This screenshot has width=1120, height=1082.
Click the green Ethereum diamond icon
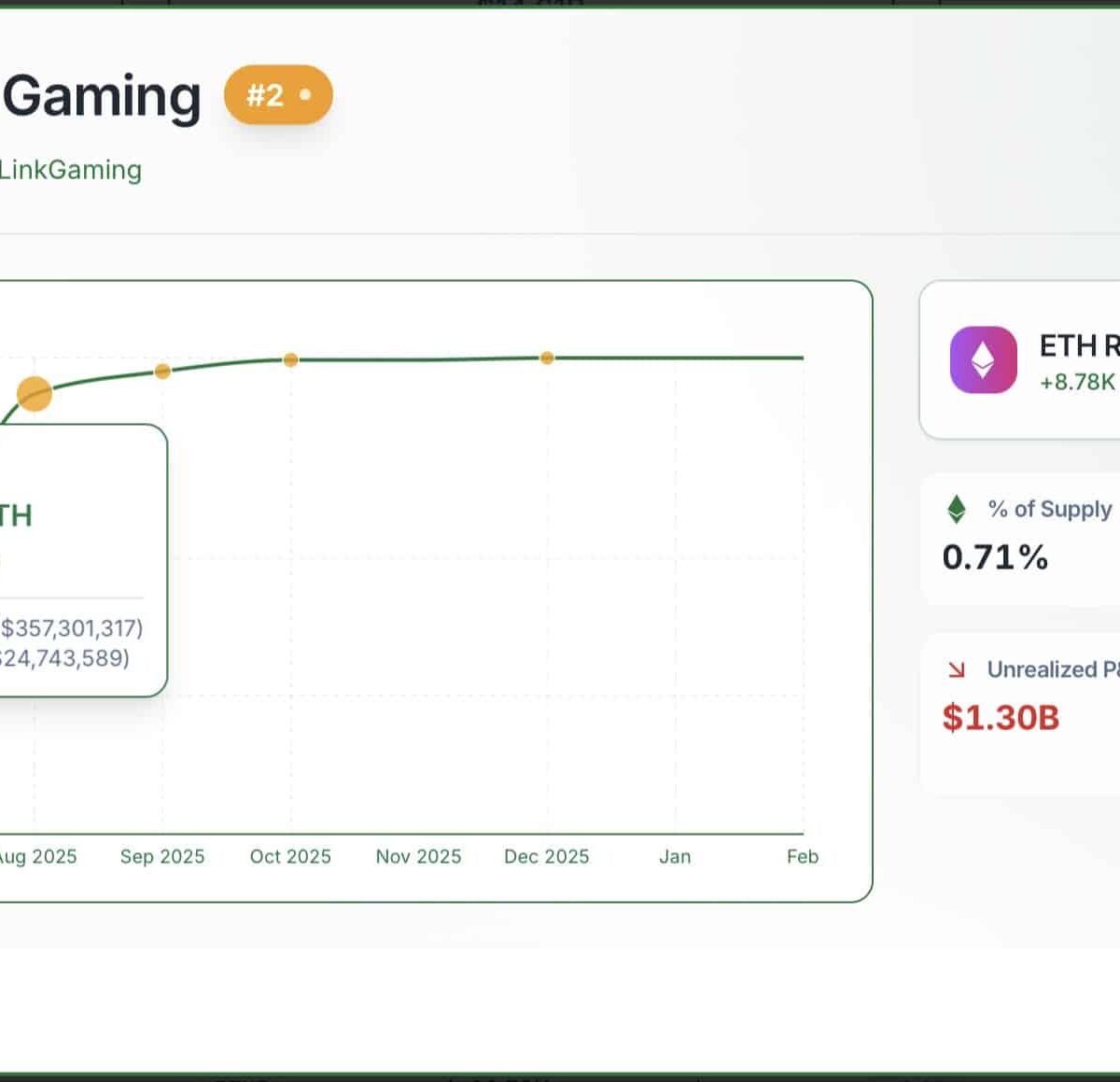(957, 509)
